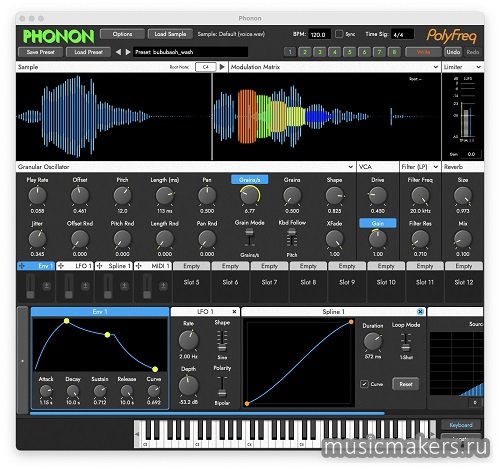Click the Spline 1 Loop Mode slider
The width and height of the screenshot is (500, 470).
click(x=406, y=342)
